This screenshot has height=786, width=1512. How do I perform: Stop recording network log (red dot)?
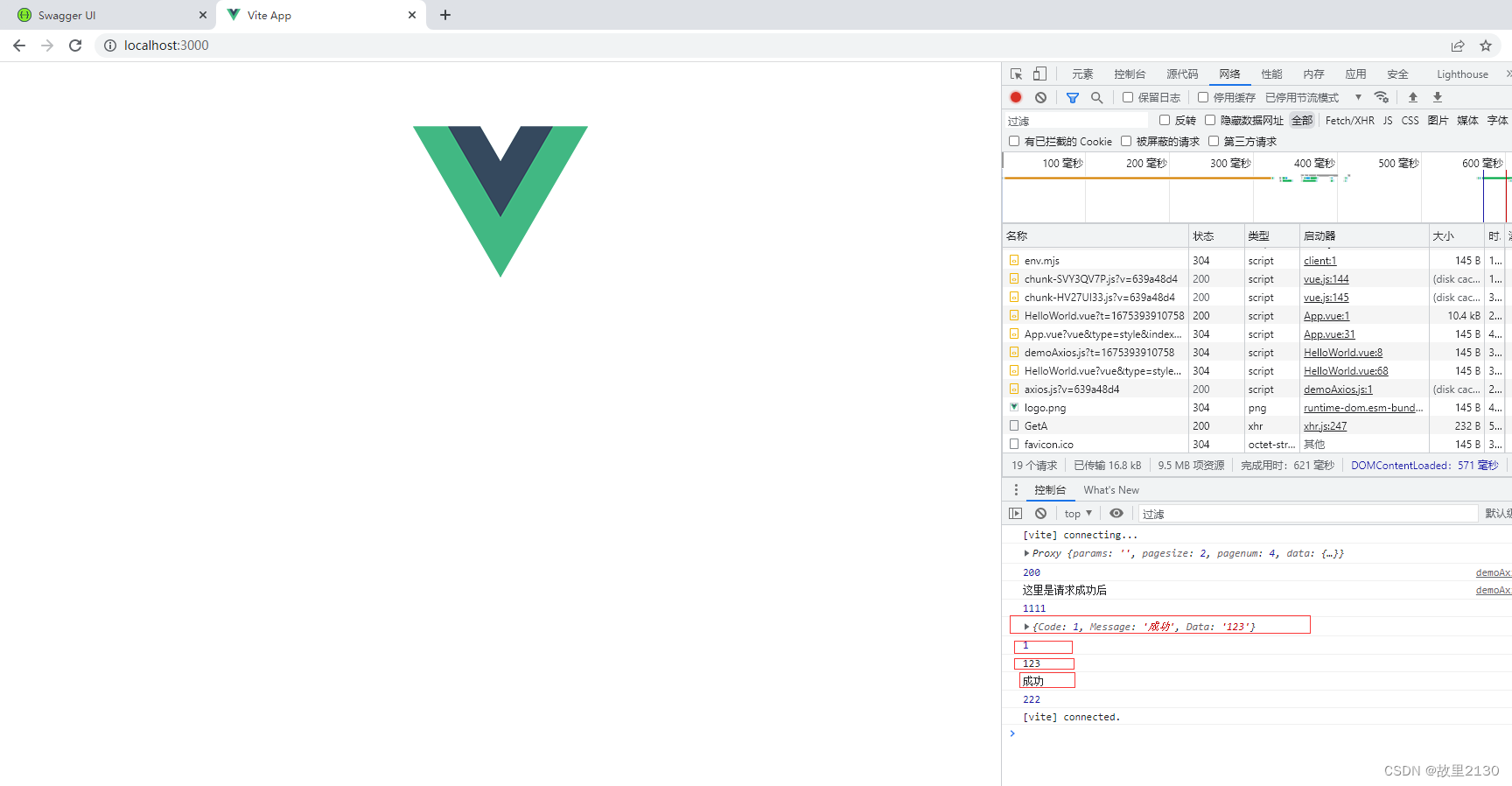[1016, 97]
